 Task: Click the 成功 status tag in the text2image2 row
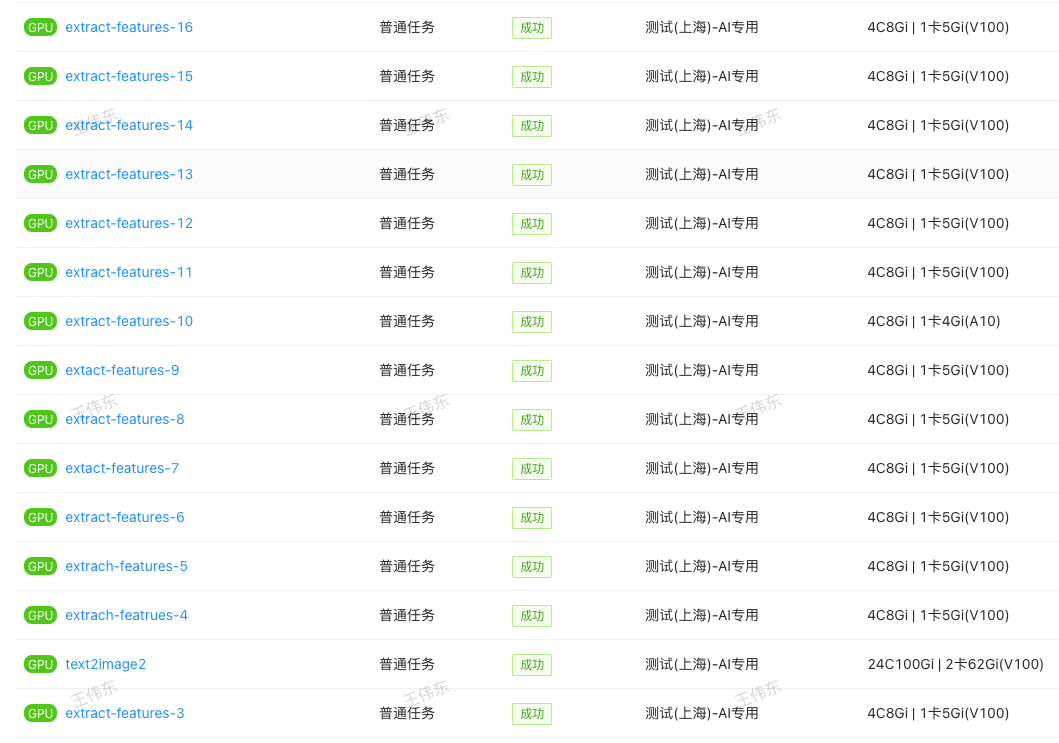click(531, 665)
